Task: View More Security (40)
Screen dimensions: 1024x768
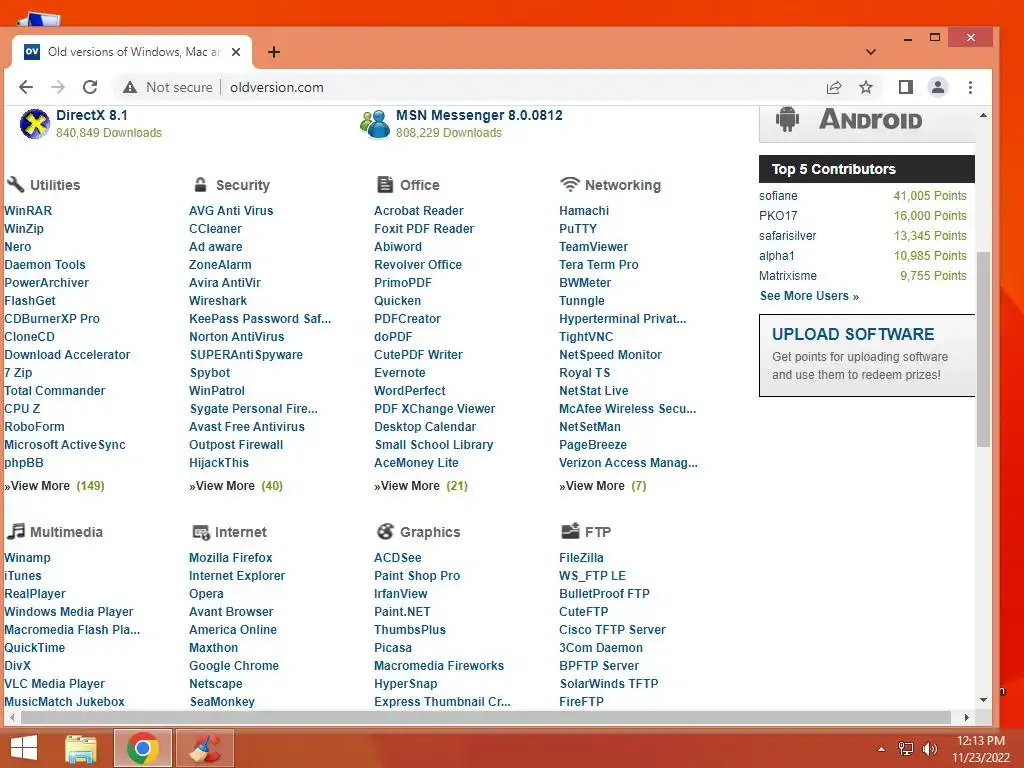Action: [x=236, y=486]
